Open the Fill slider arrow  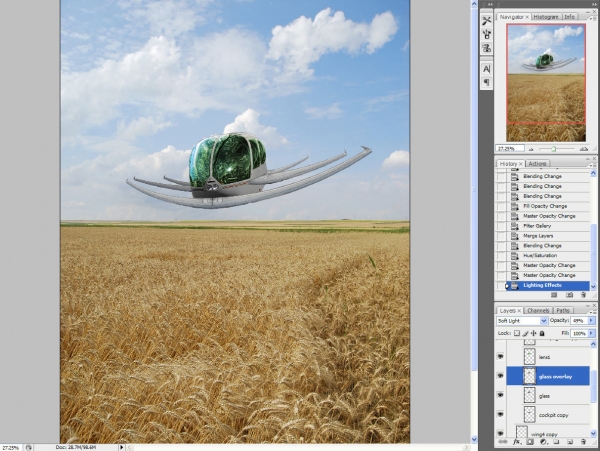pyautogui.click(x=592, y=334)
